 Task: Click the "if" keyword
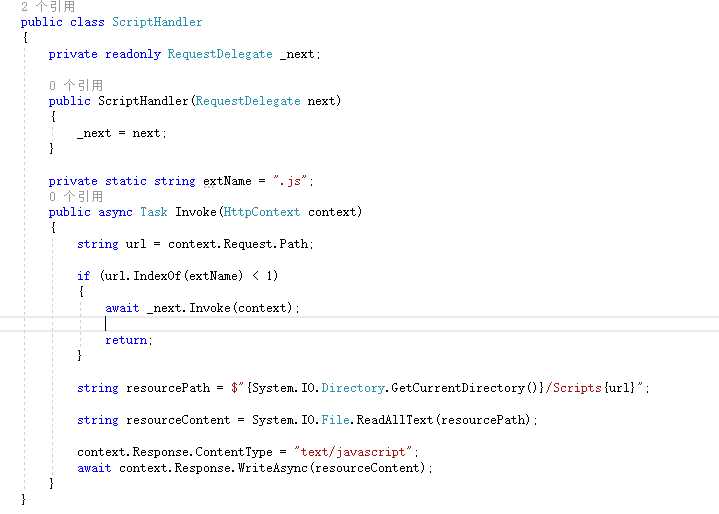83,276
